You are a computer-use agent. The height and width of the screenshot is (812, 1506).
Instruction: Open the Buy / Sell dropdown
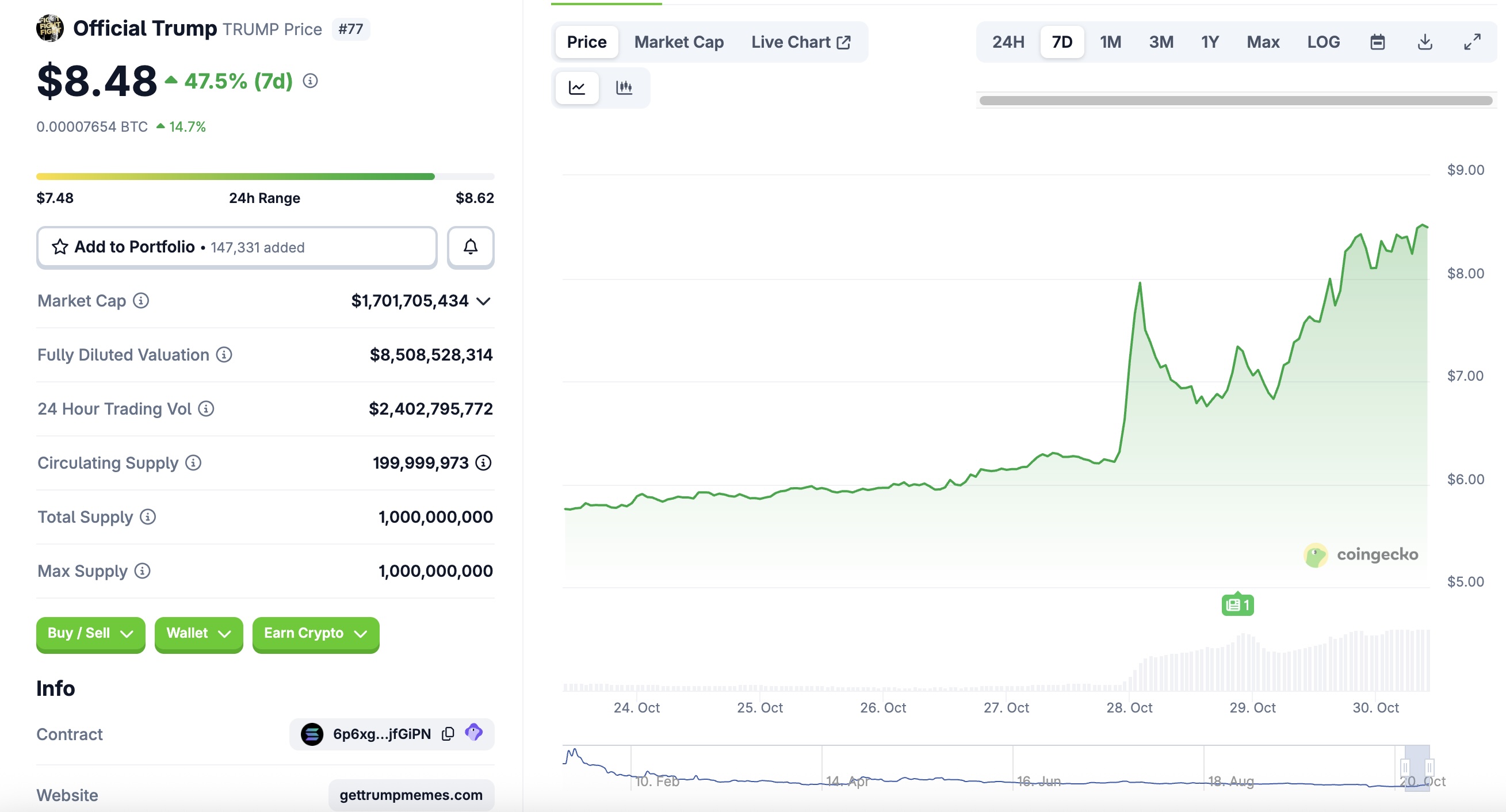pos(90,633)
